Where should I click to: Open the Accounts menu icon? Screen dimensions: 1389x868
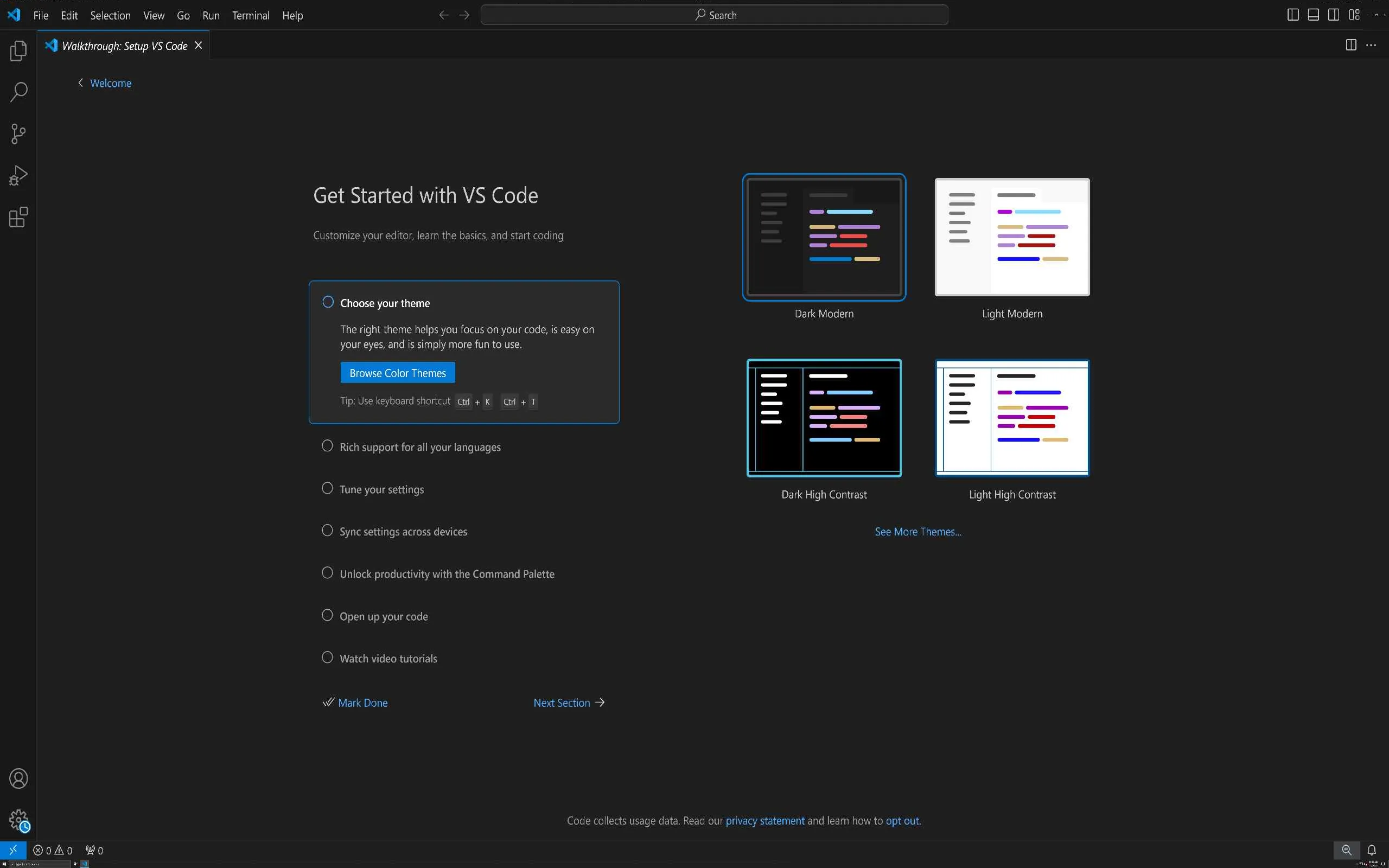click(18, 778)
